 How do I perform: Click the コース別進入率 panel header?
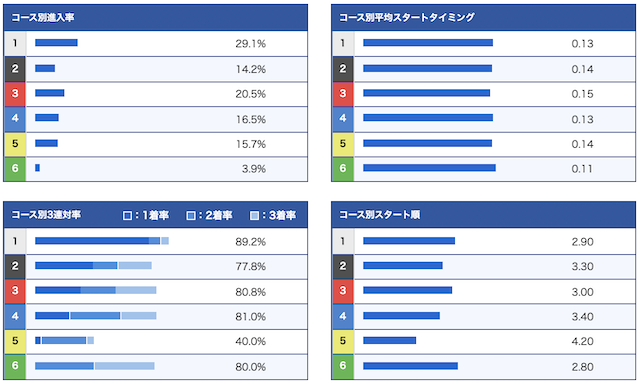click(x=156, y=18)
